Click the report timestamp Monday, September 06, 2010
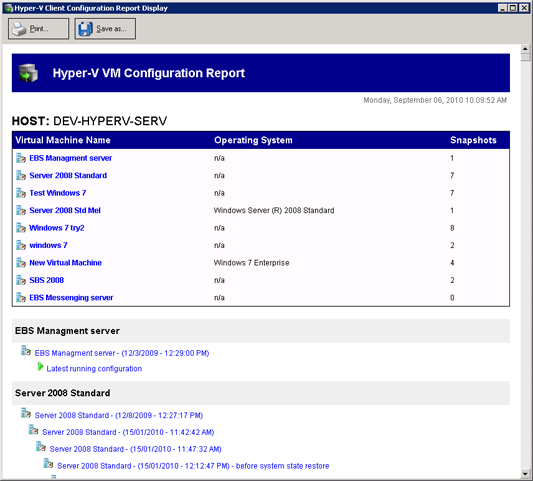Image resolution: width=533 pixels, height=481 pixels. point(435,100)
